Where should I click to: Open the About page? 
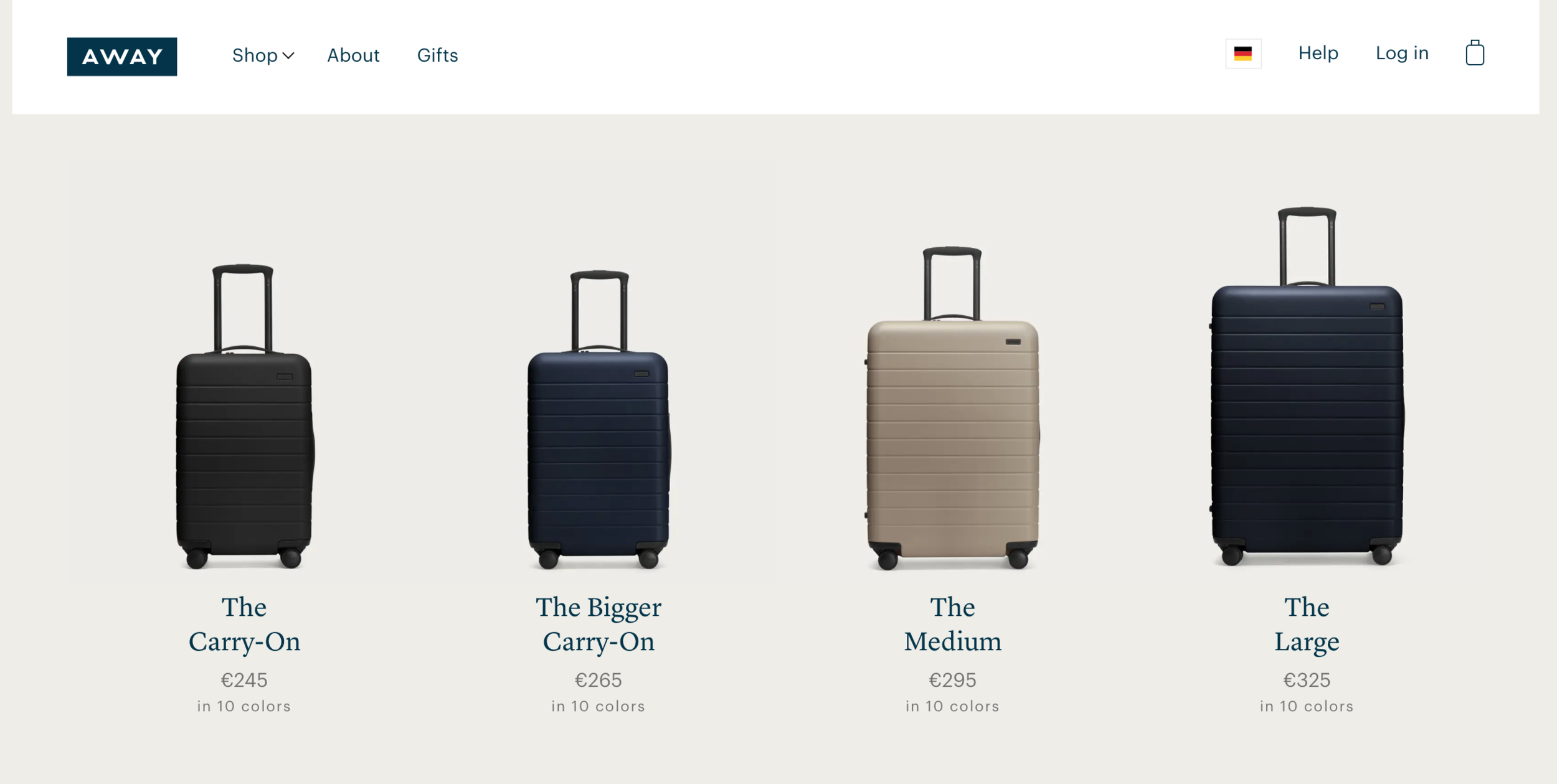click(353, 55)
